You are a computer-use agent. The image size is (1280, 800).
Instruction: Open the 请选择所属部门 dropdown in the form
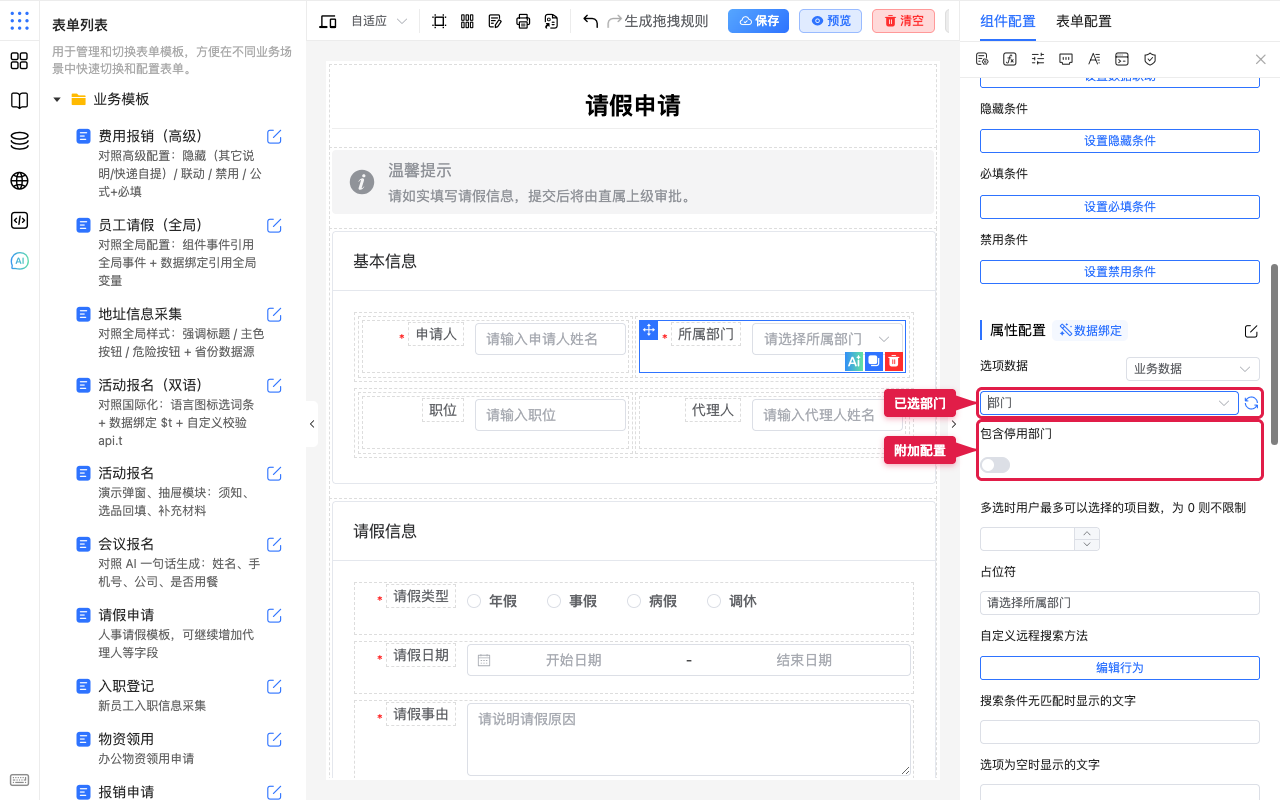pyautogui.click(x=828, y=339)
